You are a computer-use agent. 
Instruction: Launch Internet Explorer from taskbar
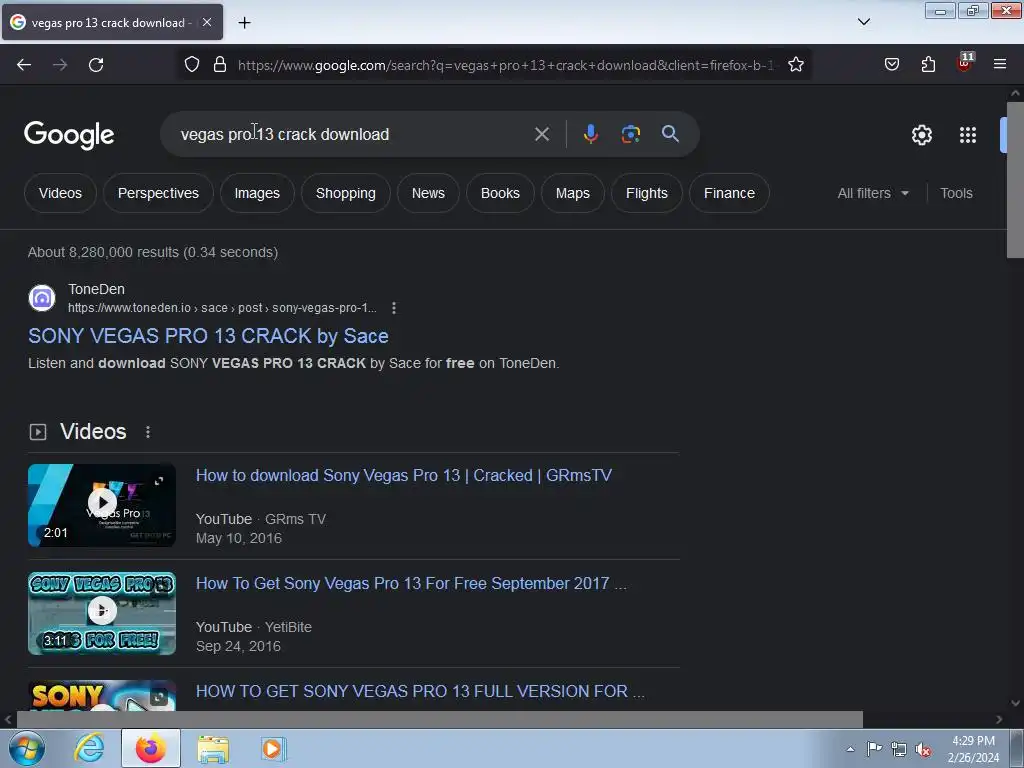pyautogui.click(x=89, y=748)
